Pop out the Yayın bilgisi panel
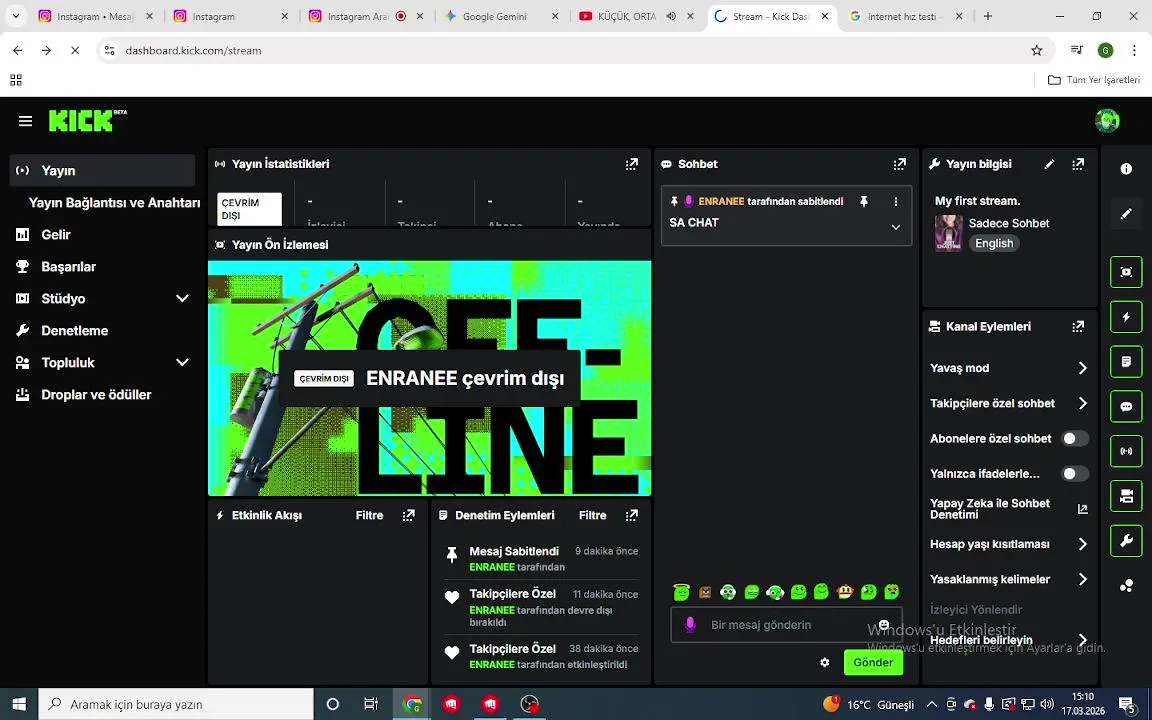 click(1078, 164)
